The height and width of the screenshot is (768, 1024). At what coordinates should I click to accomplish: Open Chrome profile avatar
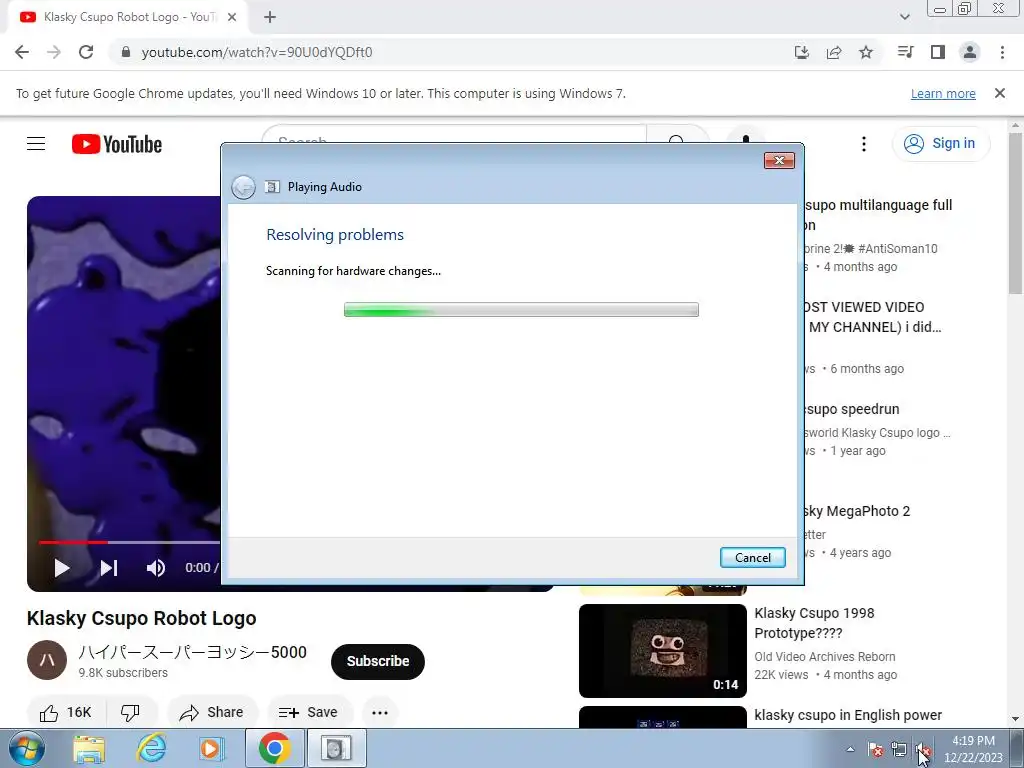(970, 52)
